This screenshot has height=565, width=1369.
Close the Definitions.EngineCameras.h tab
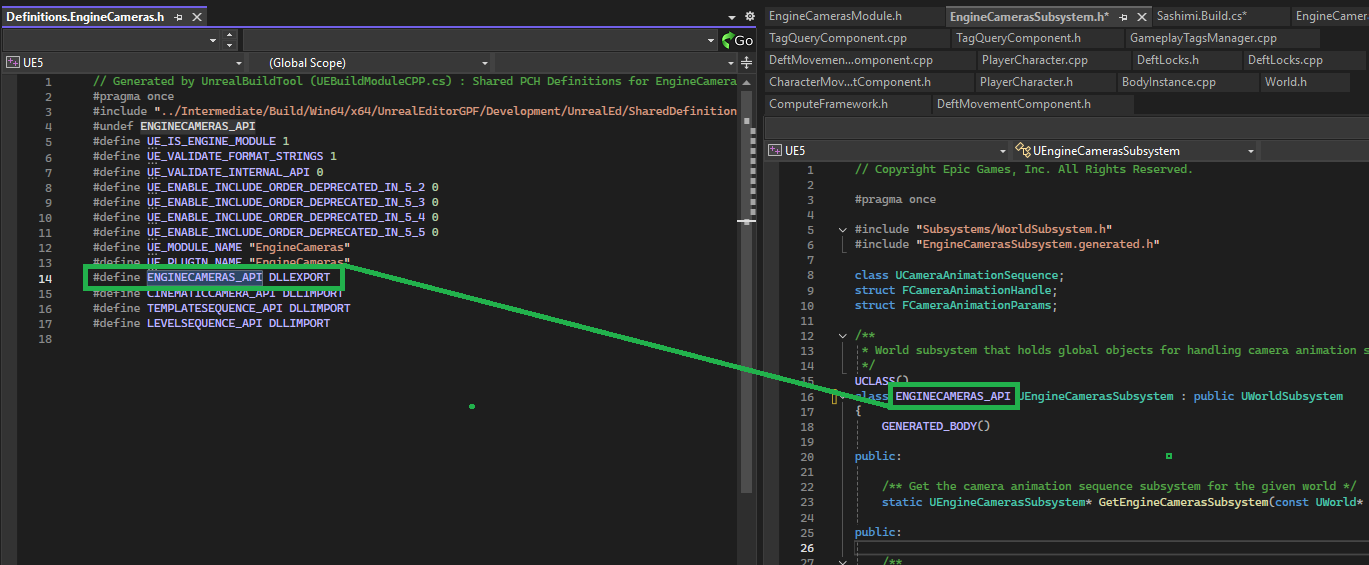[194, 17]
